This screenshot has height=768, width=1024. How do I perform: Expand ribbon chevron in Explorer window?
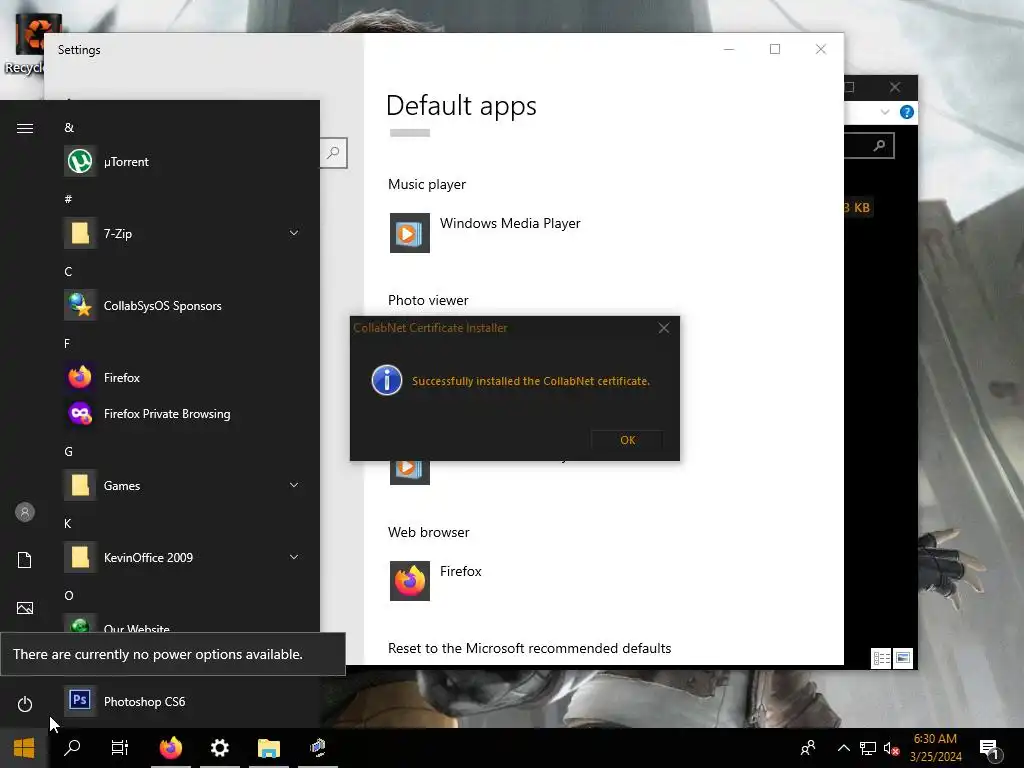tap(885, 112)
